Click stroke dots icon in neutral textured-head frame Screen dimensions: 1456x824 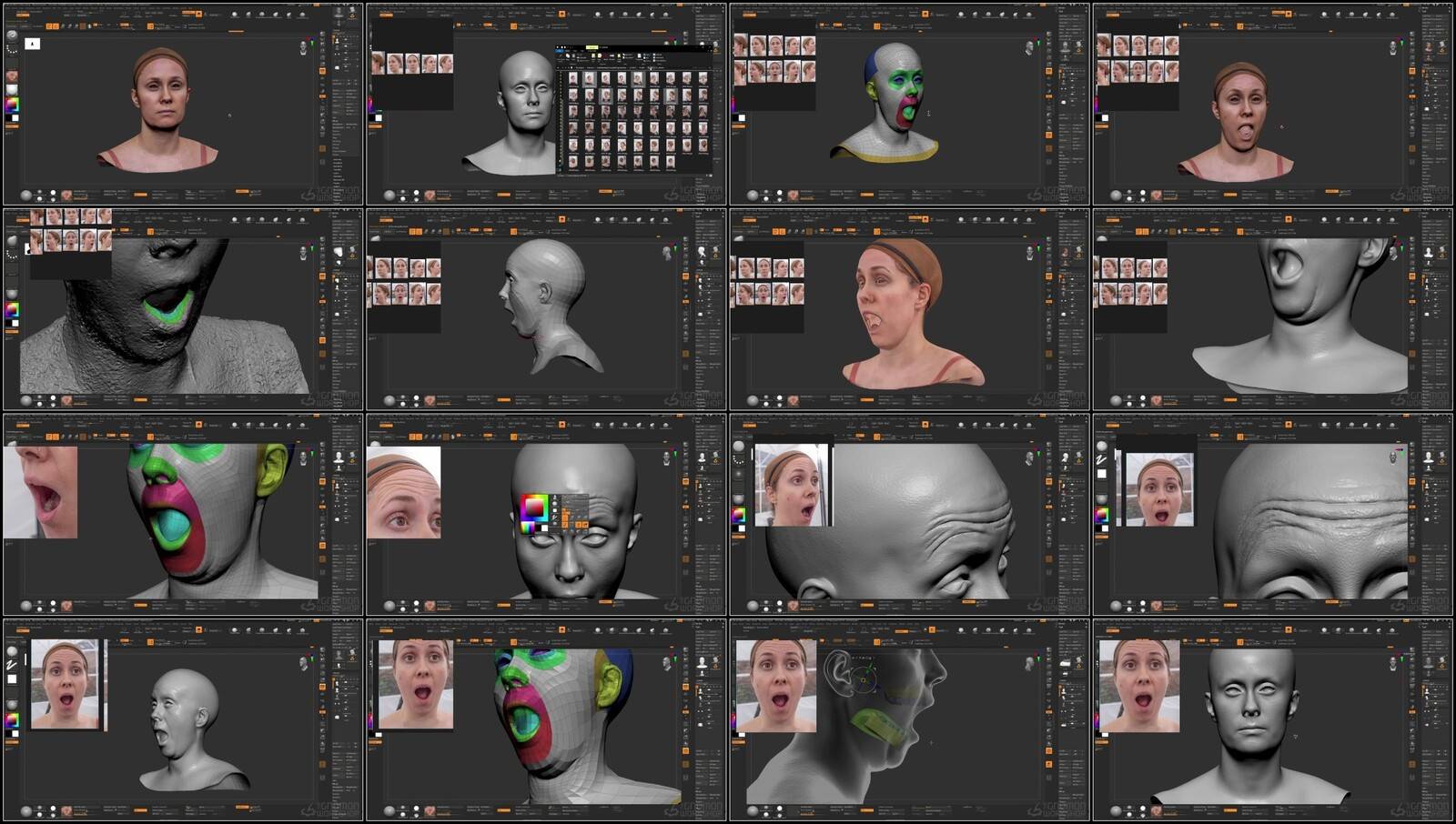[12, 51]
